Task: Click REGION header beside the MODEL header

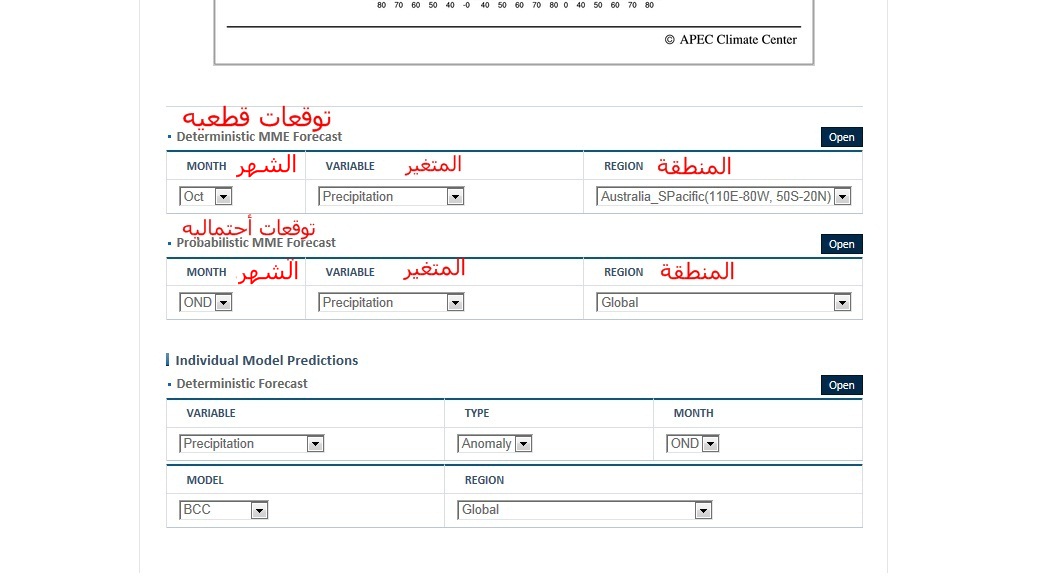Action: (484, 480)
